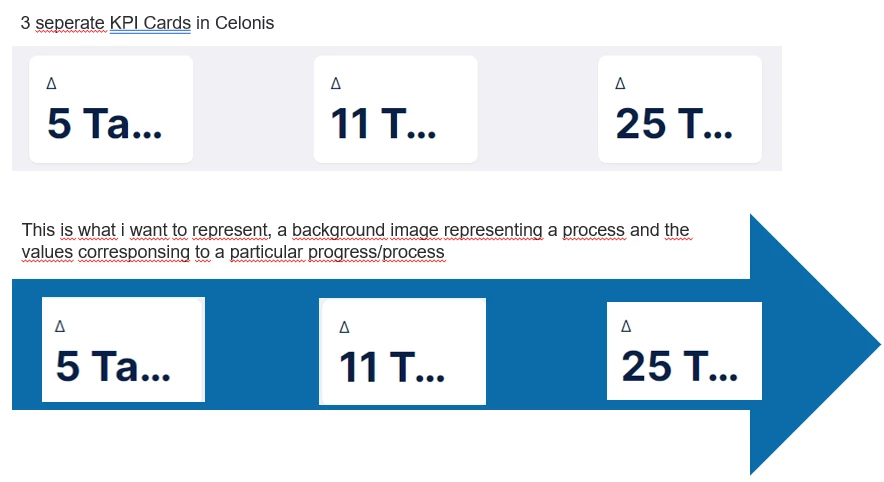Image resolution: width=884 pixels, height=482 pixels.
Task: Click the delta icon on top 25 T card
Action: tap(620, 84)
